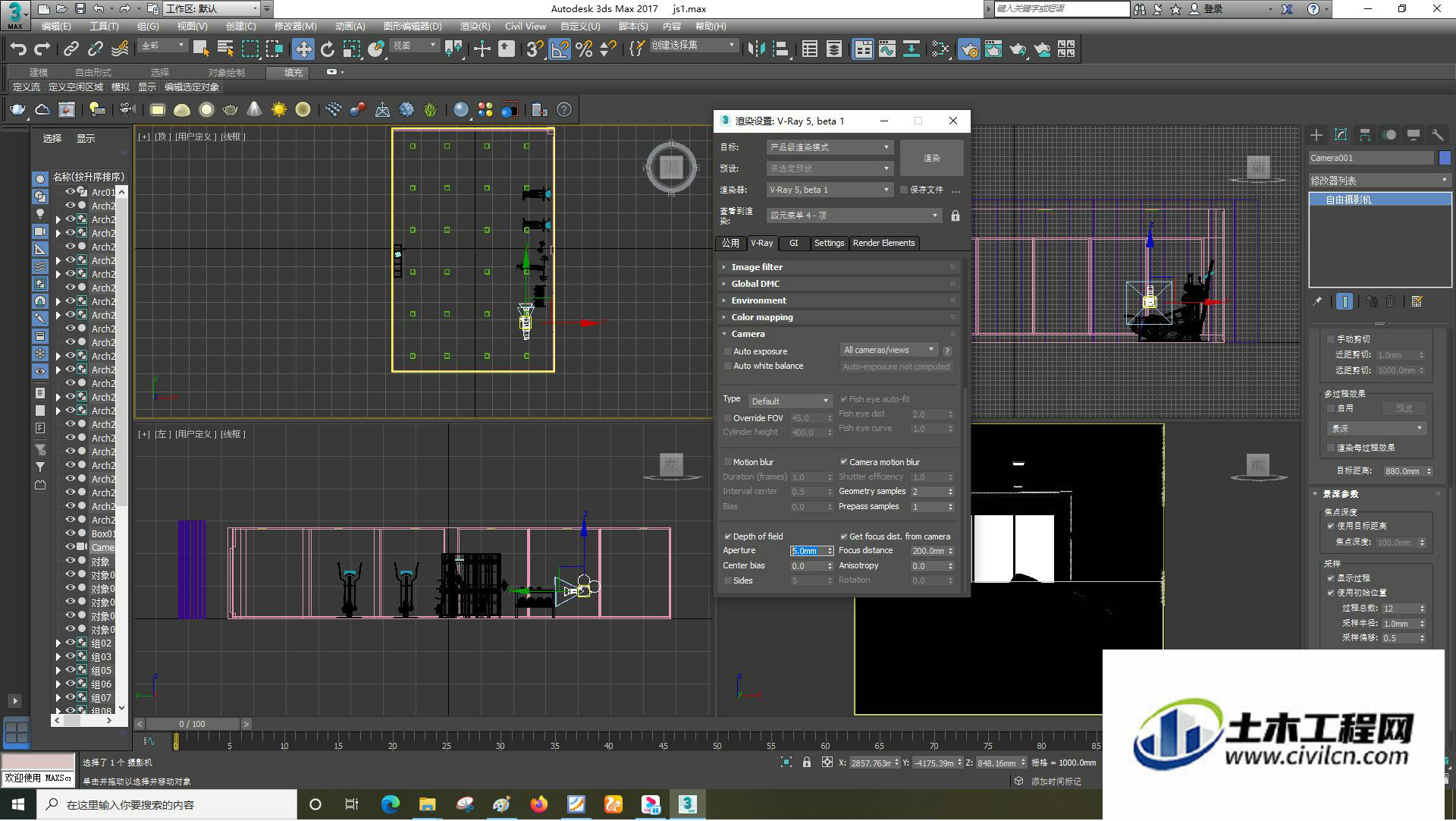1456x821 pixels.
Task: Uncheck Depth of field checkbox
Action: (x=728, y=536)
